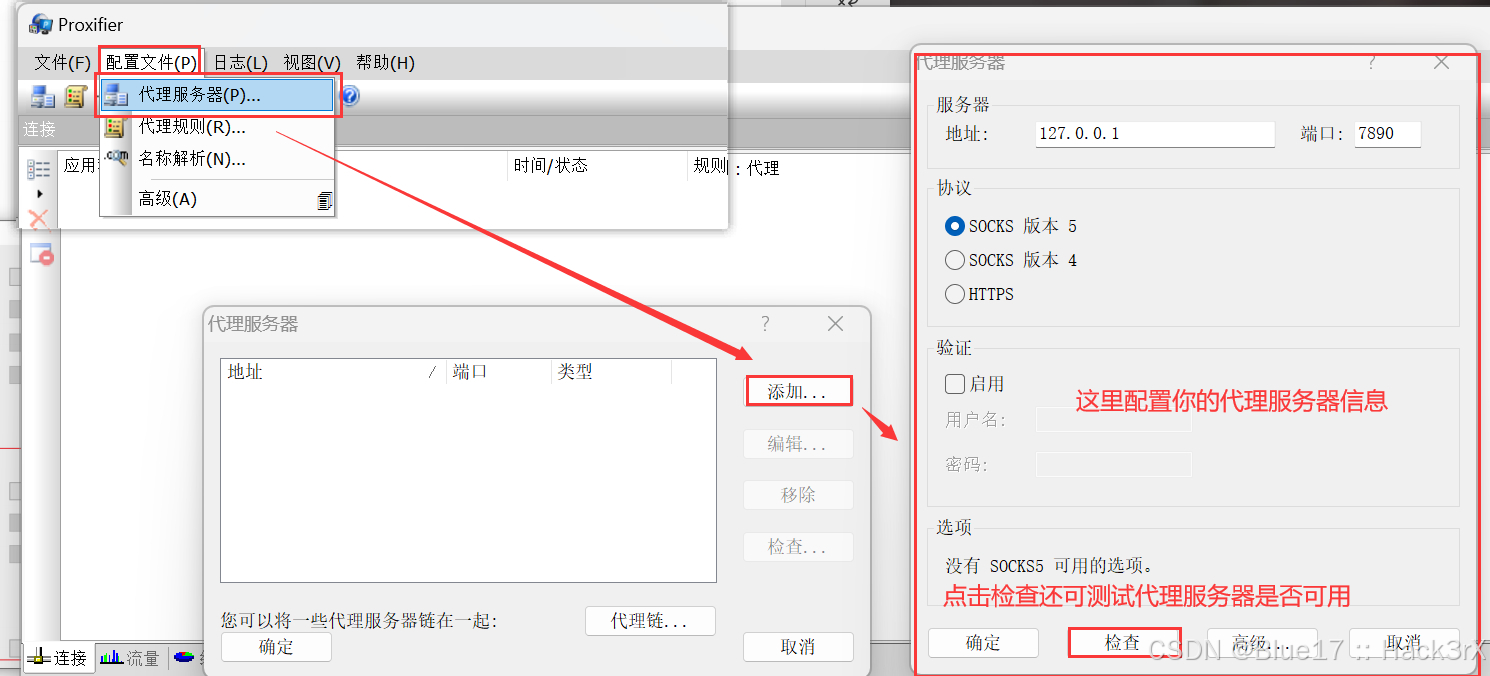Open the 文件(F) menu
1490x676 pixels.
(x=63, y=63)
